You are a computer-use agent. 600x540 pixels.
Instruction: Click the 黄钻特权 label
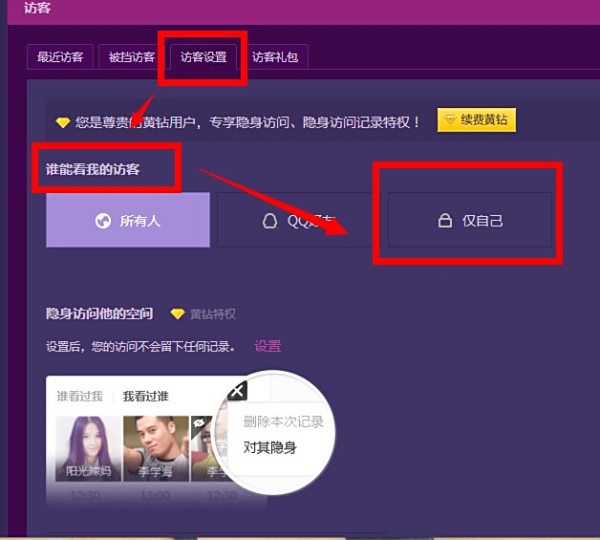tap(213, 314)
